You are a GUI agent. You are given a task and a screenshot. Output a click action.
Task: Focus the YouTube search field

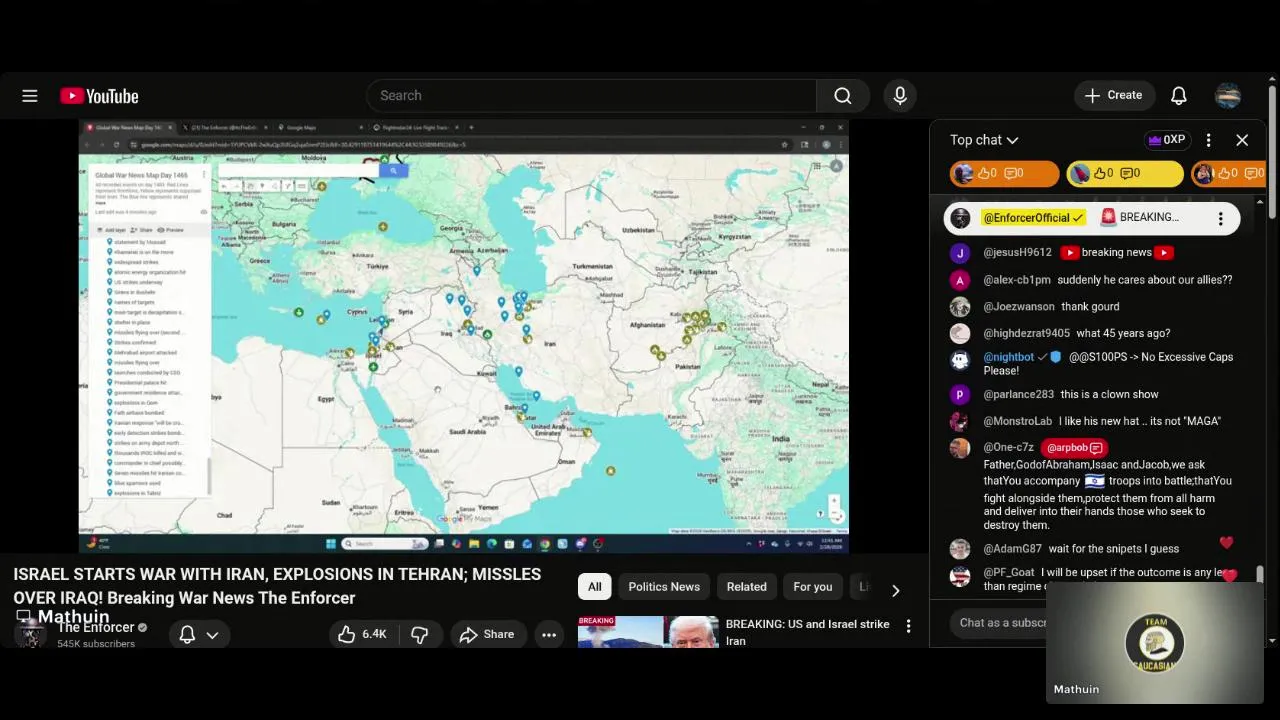pos(592,96)
